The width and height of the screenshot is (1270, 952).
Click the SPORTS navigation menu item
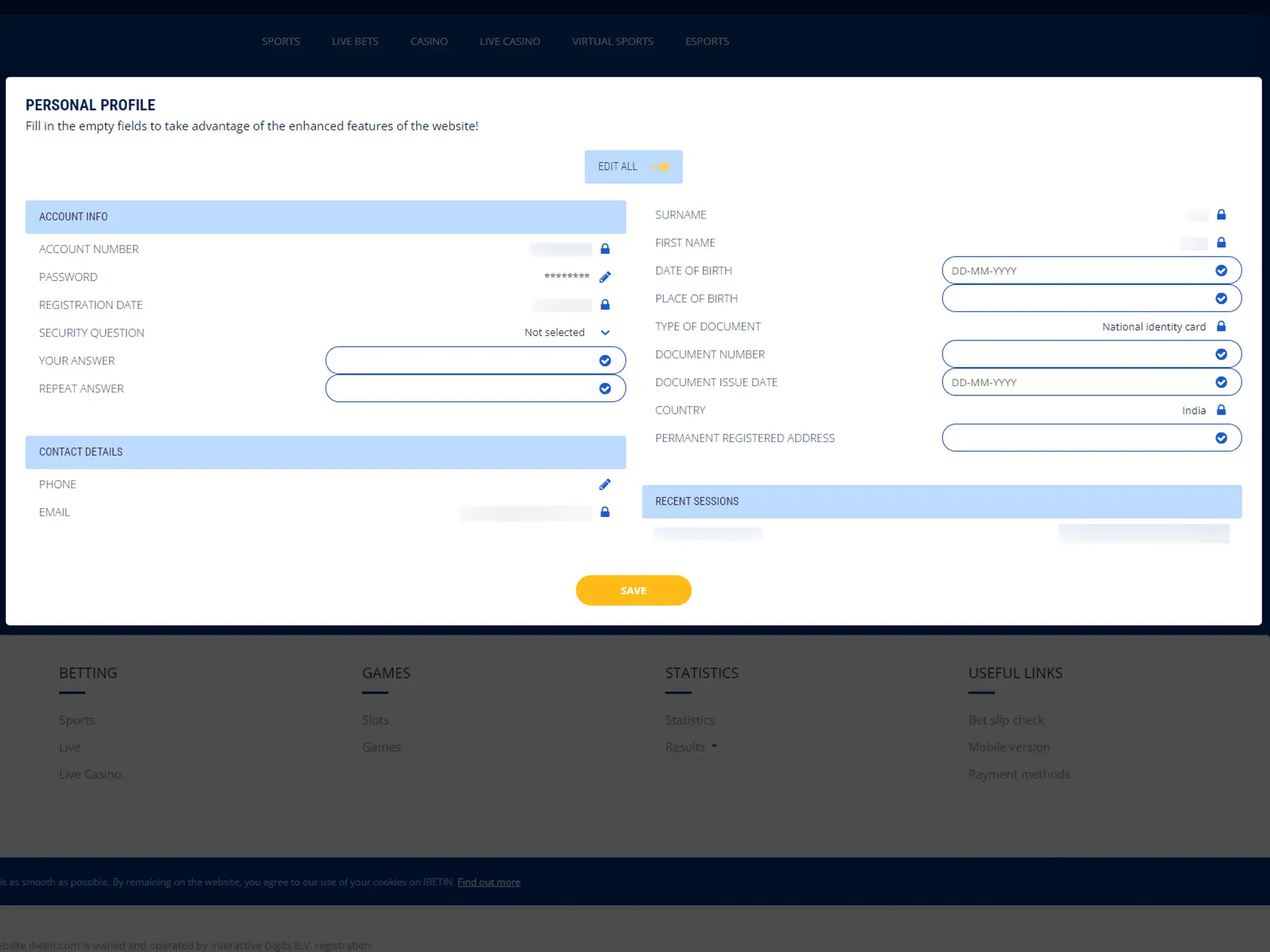click(281, 40)
